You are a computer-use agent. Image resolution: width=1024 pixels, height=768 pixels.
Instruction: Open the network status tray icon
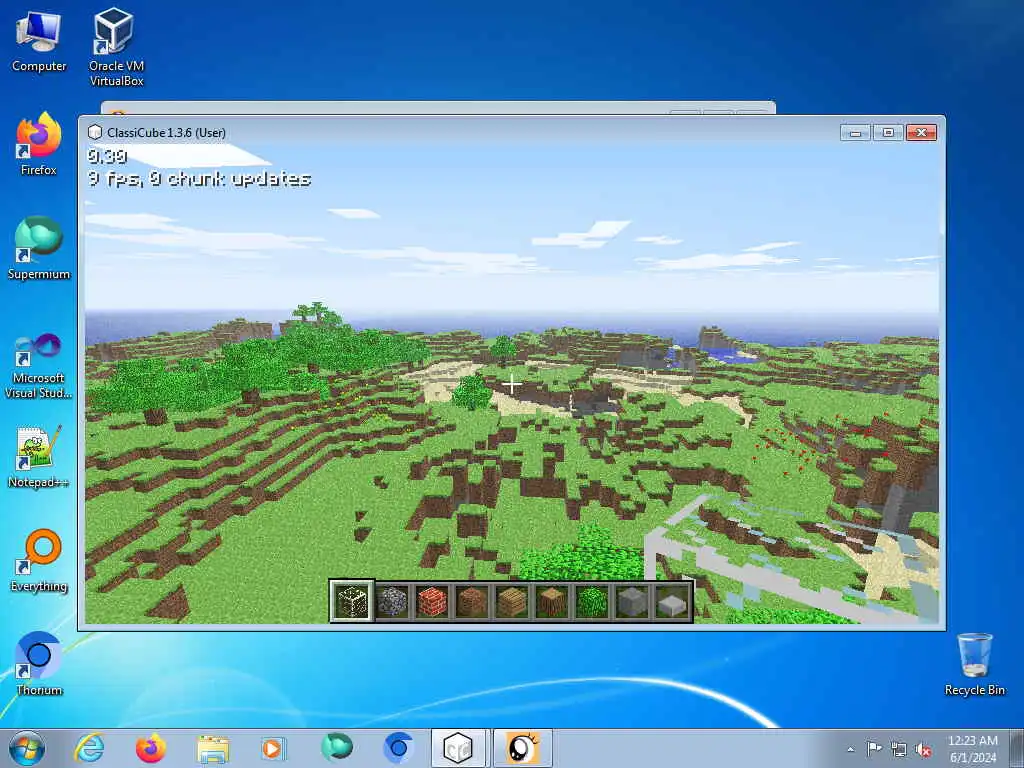point(899,750)
